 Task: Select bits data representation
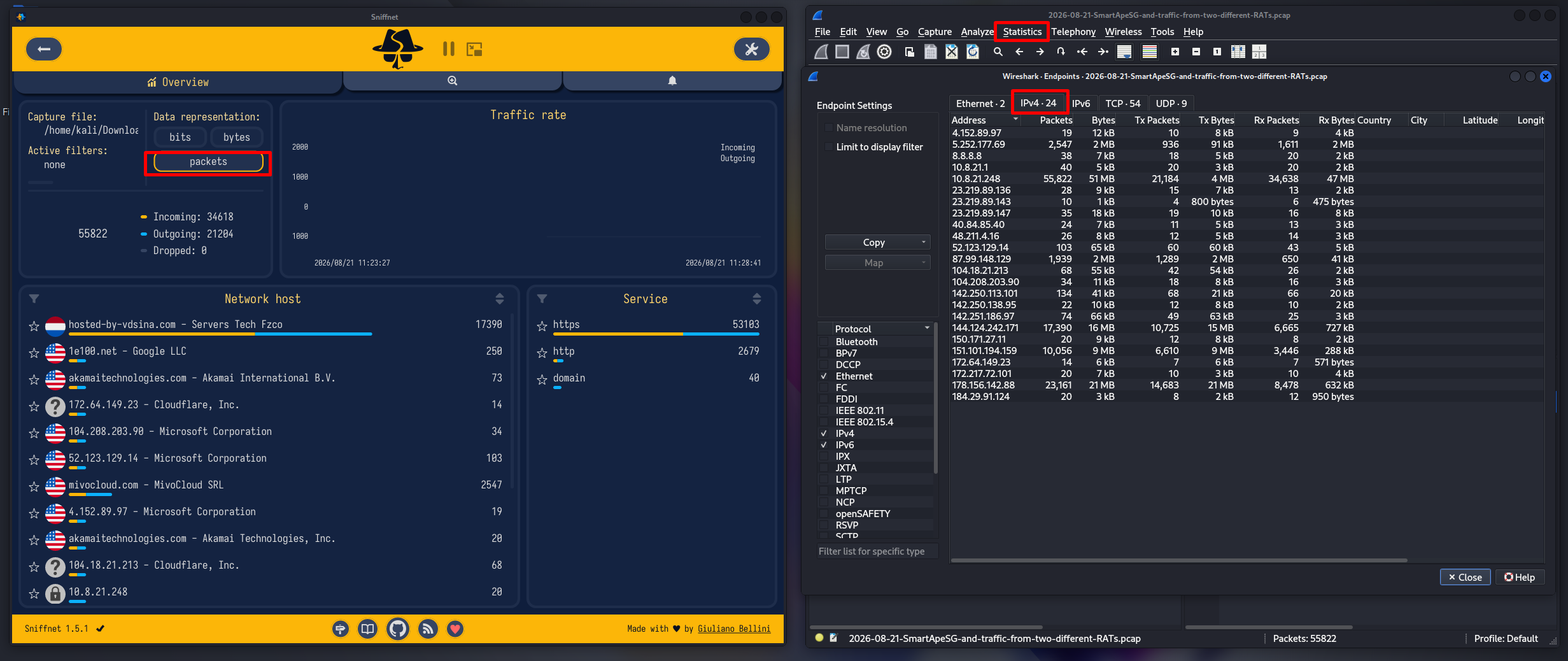point(180,137)
